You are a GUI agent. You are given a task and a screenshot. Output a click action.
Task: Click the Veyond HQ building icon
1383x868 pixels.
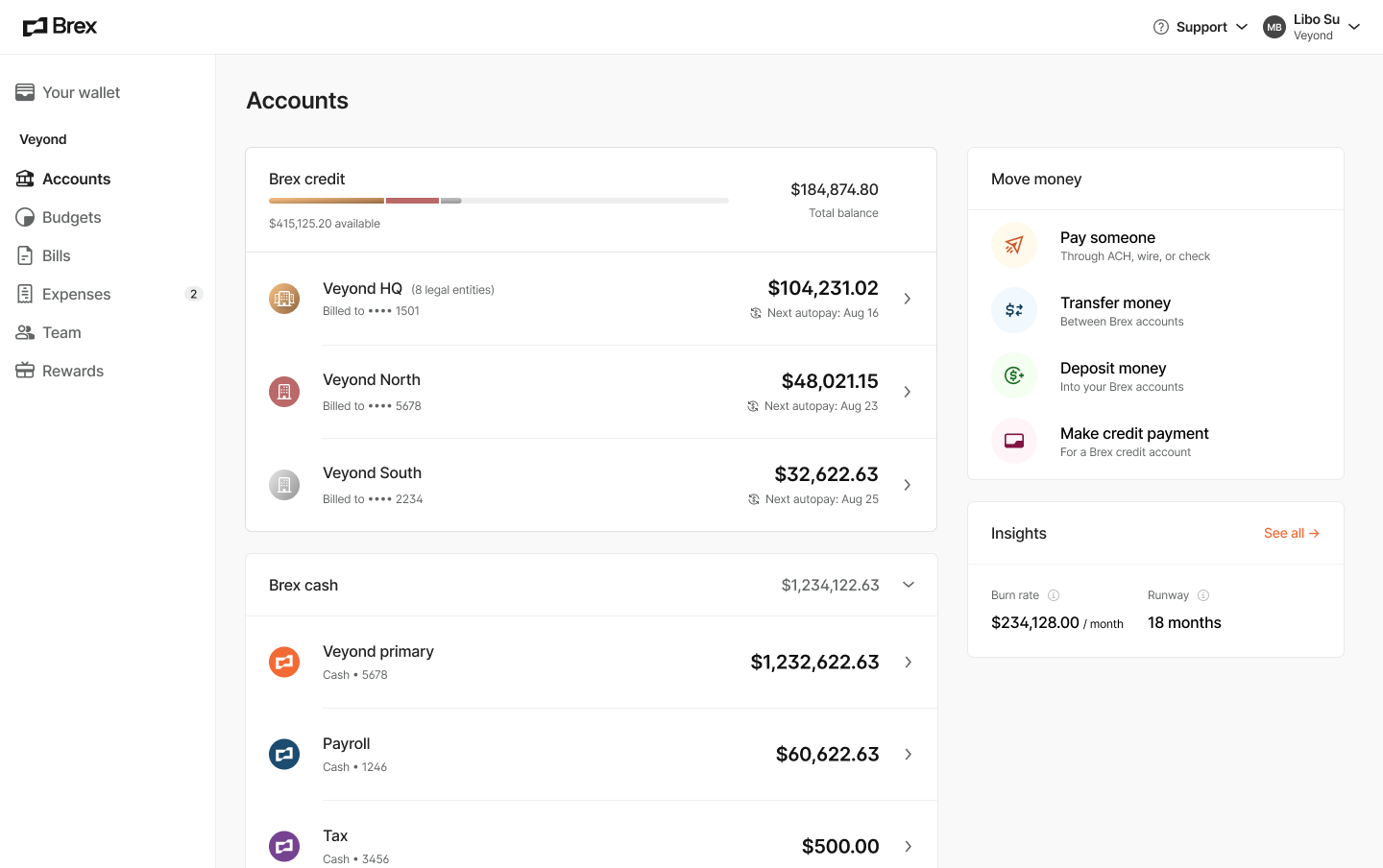pyautogui.click(x=284, y=299)
